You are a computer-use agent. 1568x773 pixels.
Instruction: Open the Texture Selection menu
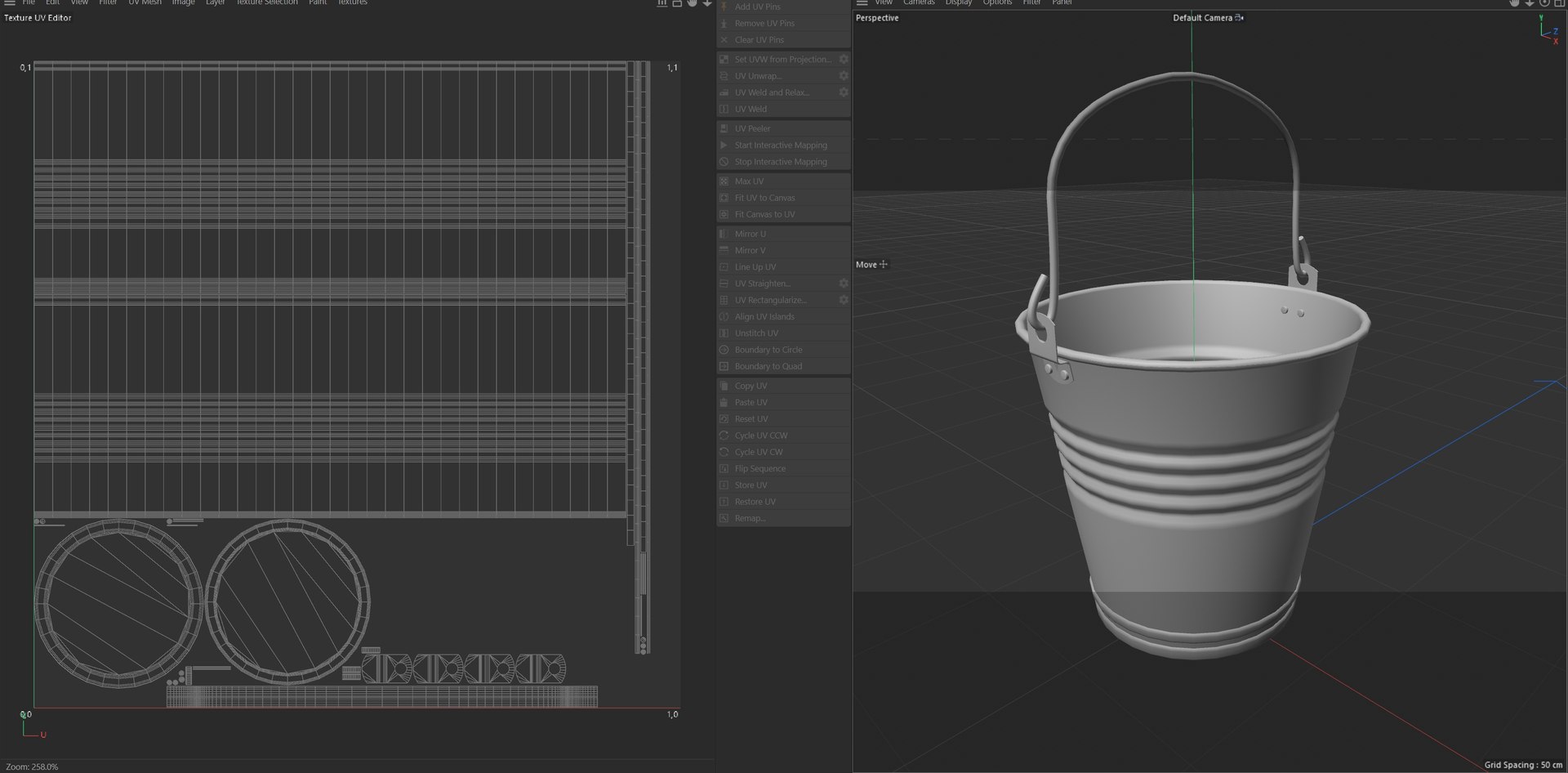click(267, 2)
